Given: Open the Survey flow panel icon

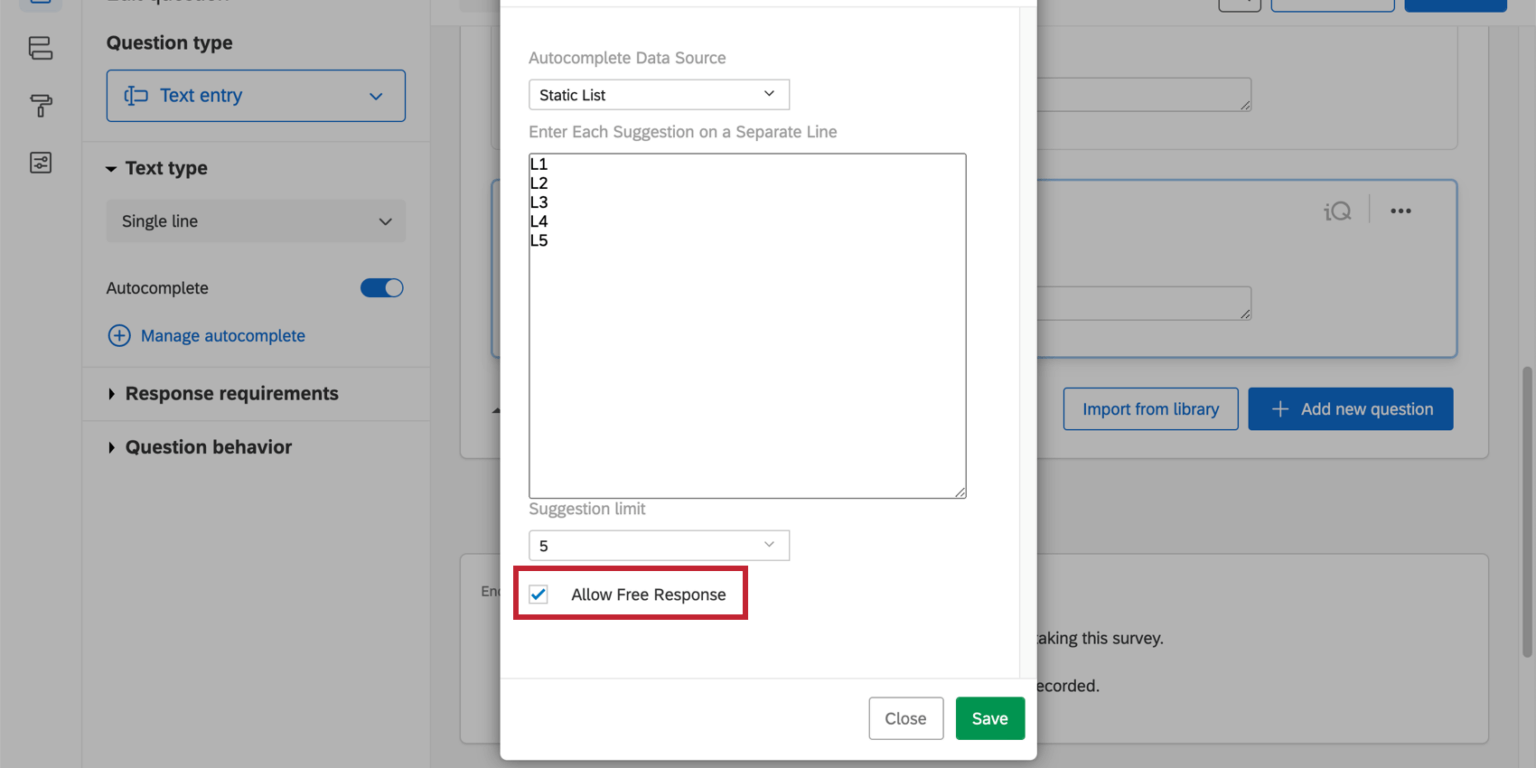Looking at the screenshot, I should click(41, 48).
